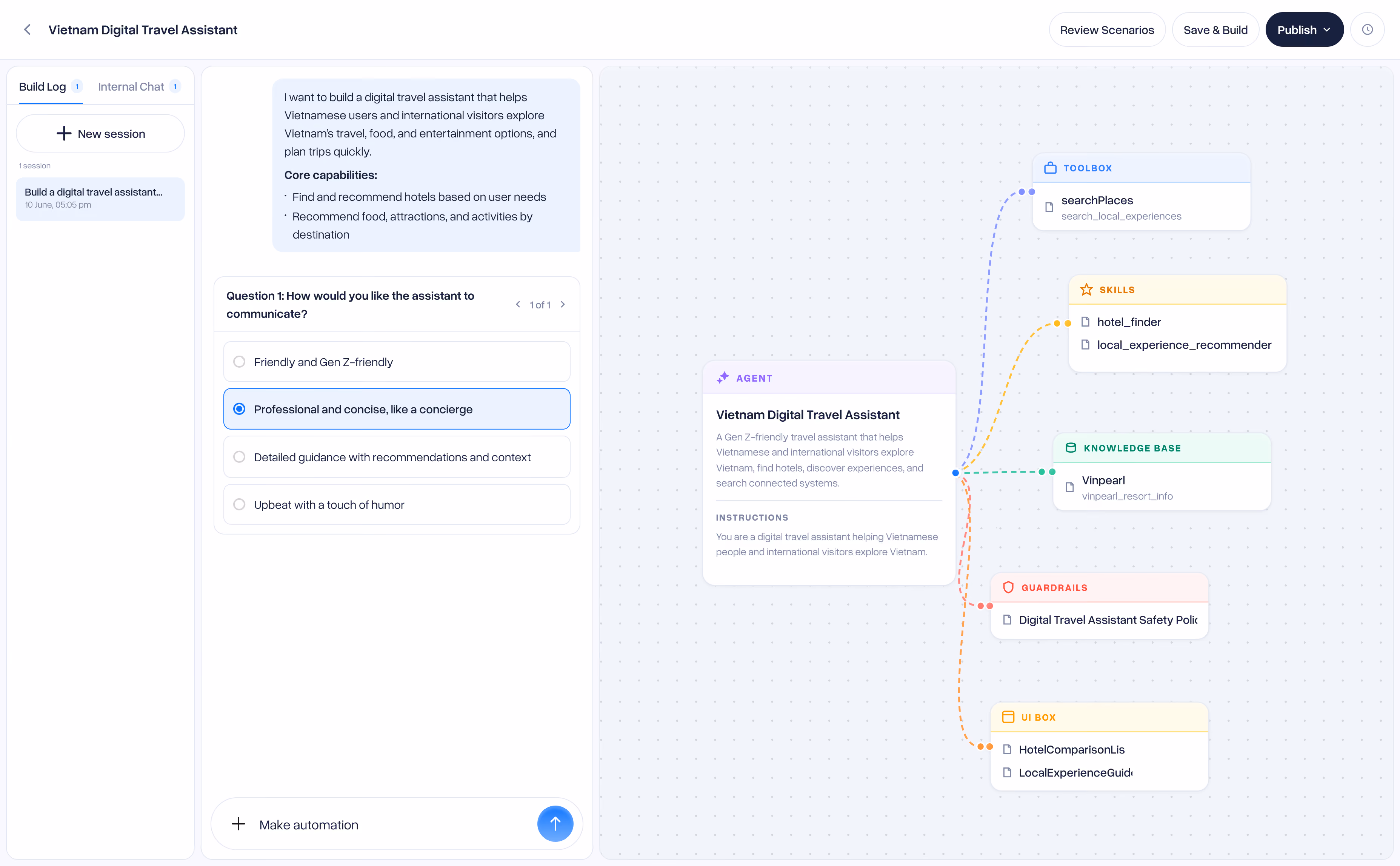Image resolution: width=1400 pixels, height=866 pixels.
Task: Click the Knowledge Base database icon
Action: click(x=1070, y=448)
